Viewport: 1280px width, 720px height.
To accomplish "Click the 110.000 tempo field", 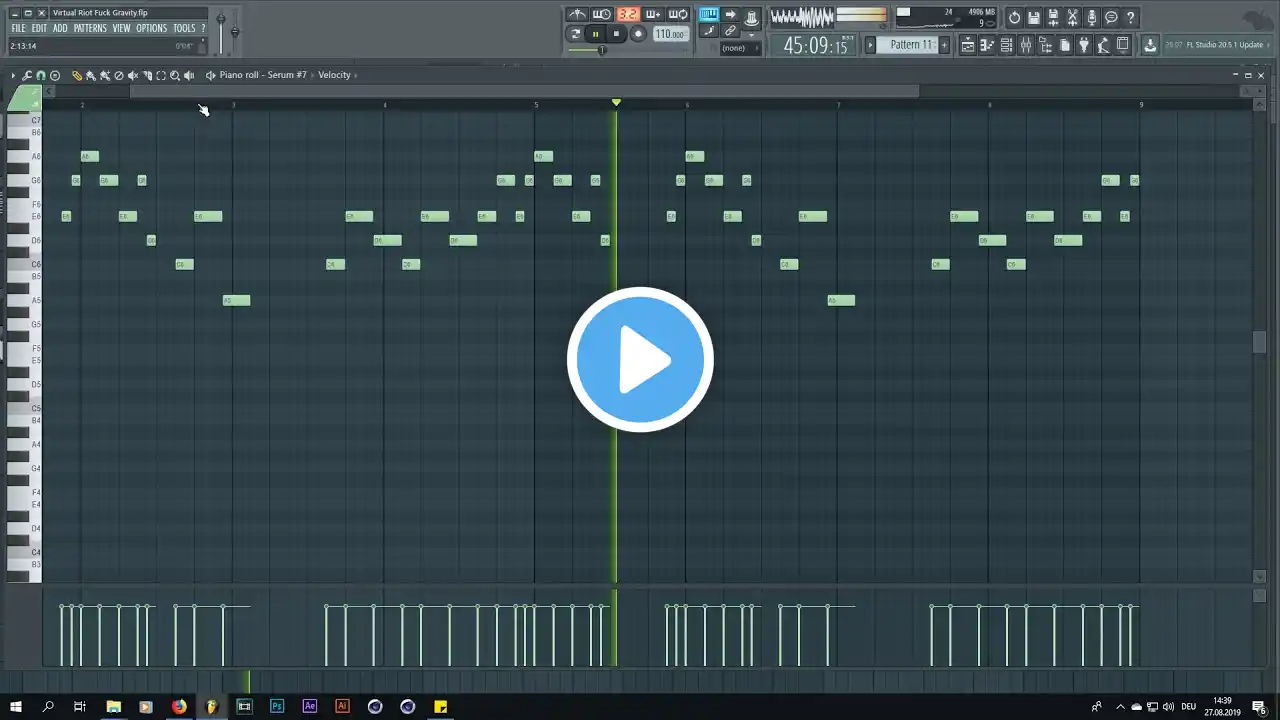I will pos(670,34).
